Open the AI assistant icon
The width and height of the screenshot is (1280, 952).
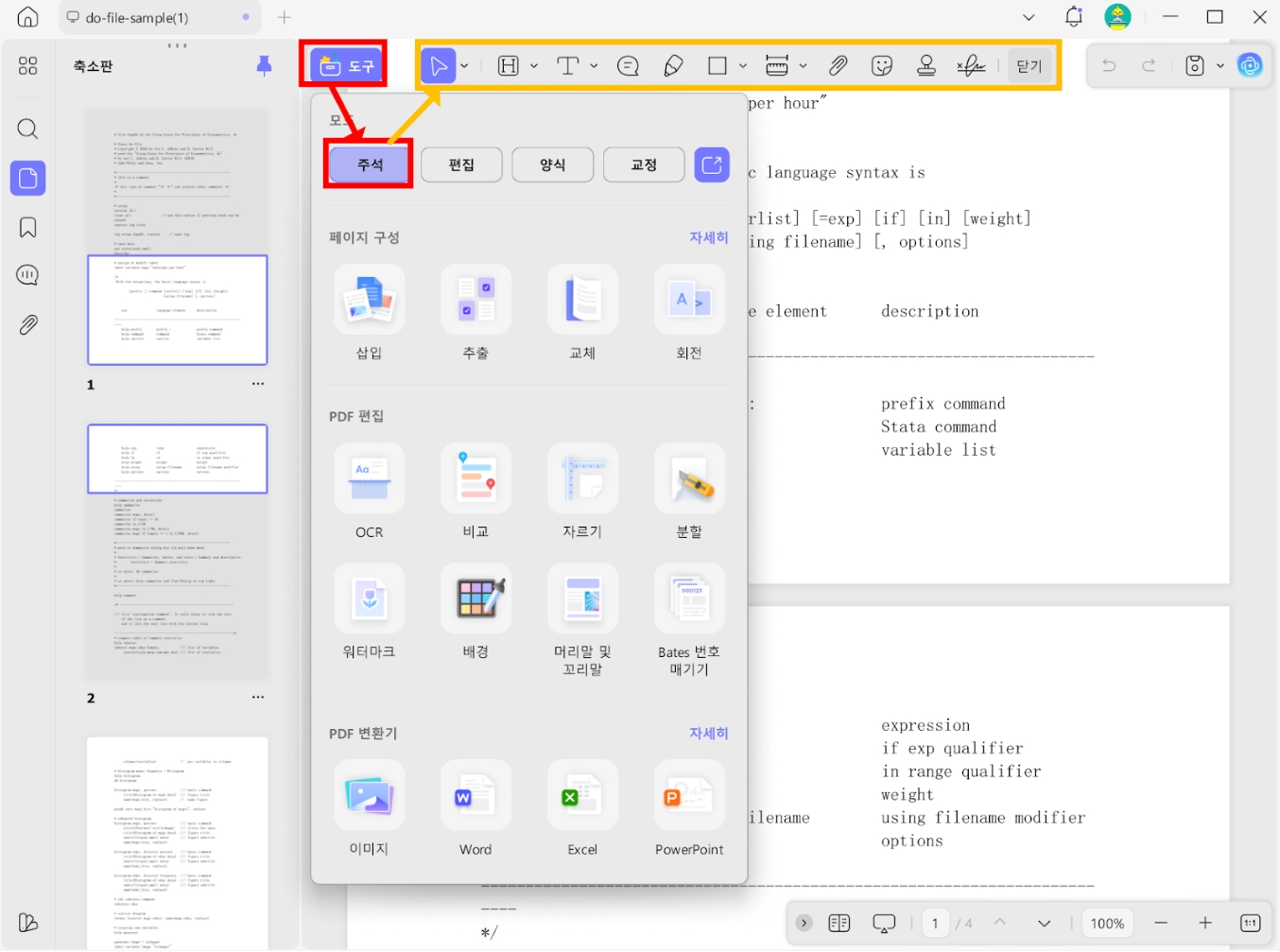pyautogui.click(x=1250, y=65)
